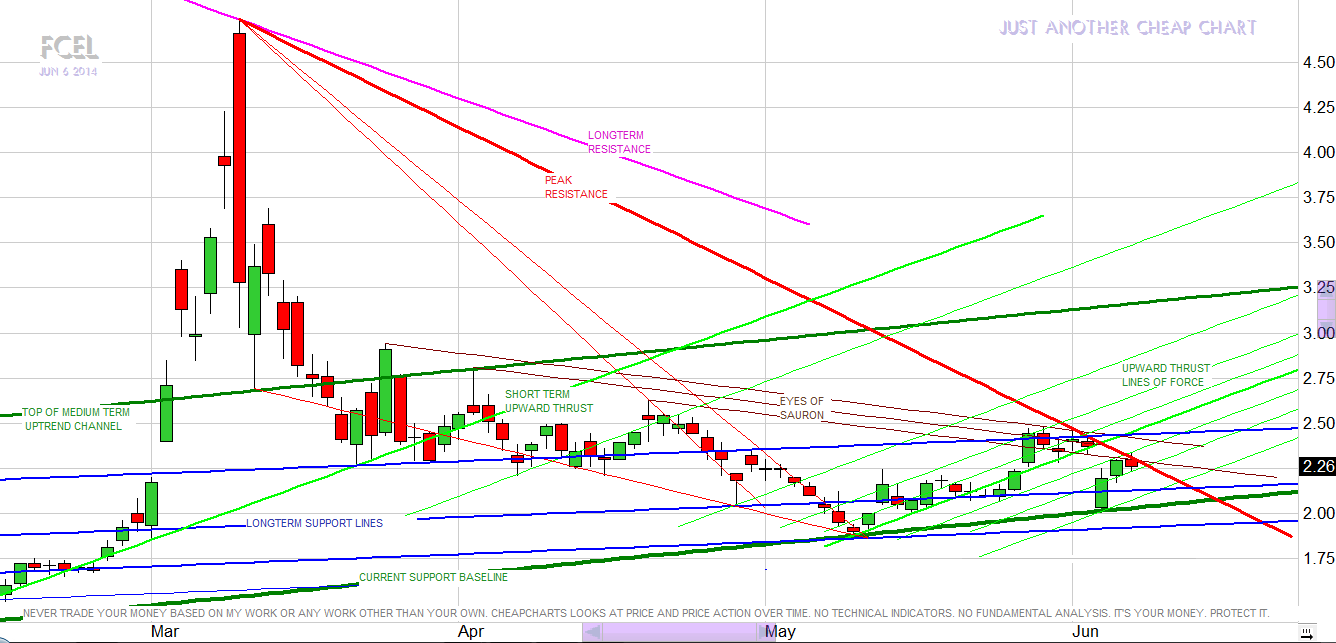Click the UPWARD THRUST LINES OF FORCE label
Screen dimensions: 1336x643
pos(1164,375)
